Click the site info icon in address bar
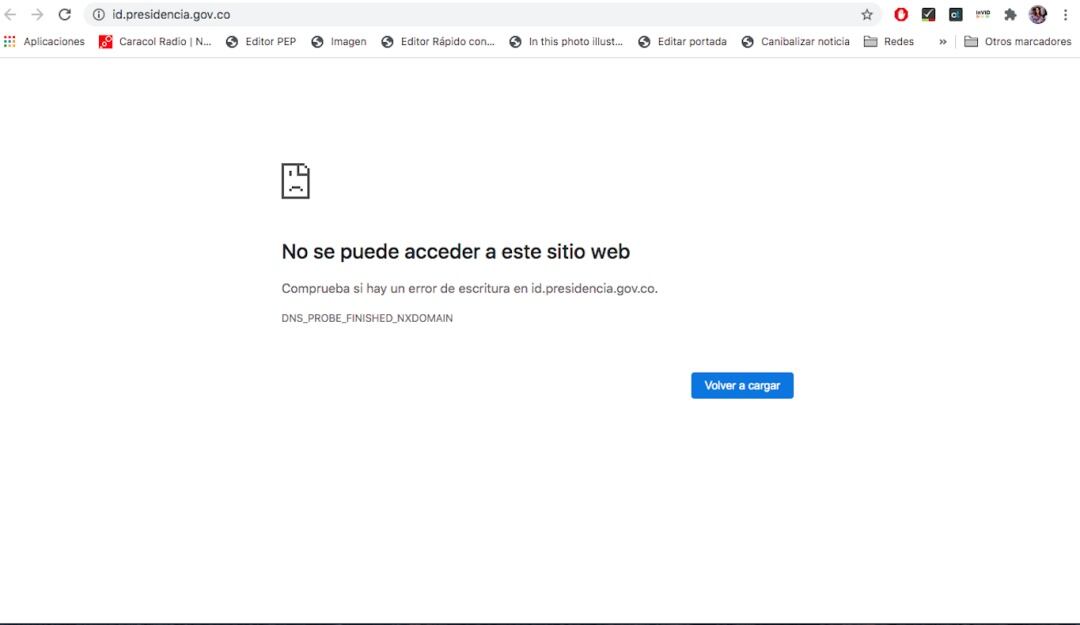 point(98,15)
